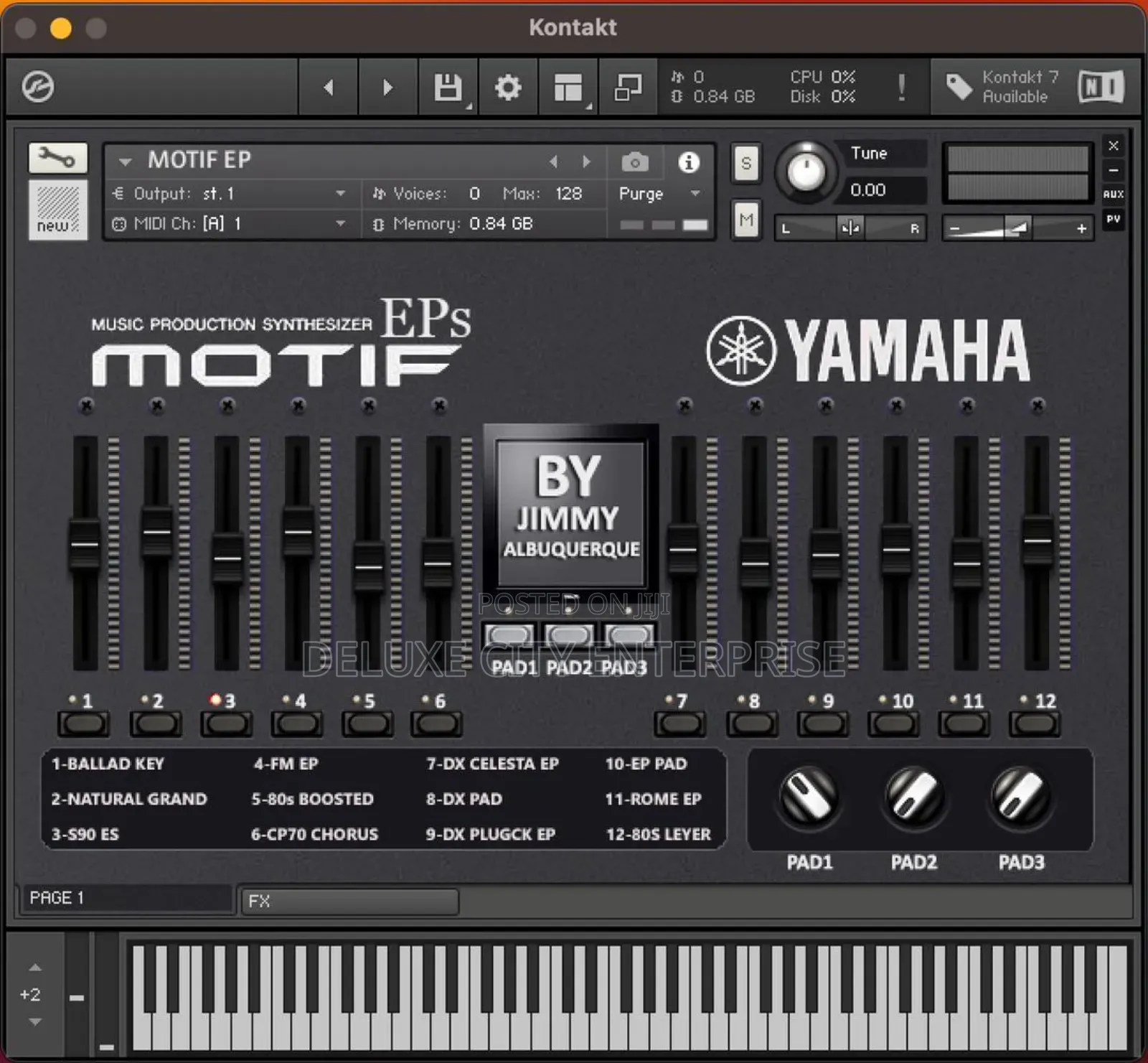Adjust the L/R pan slider
The width and height of the screenshot is (1148, 1063).
(x=850, y=228)
